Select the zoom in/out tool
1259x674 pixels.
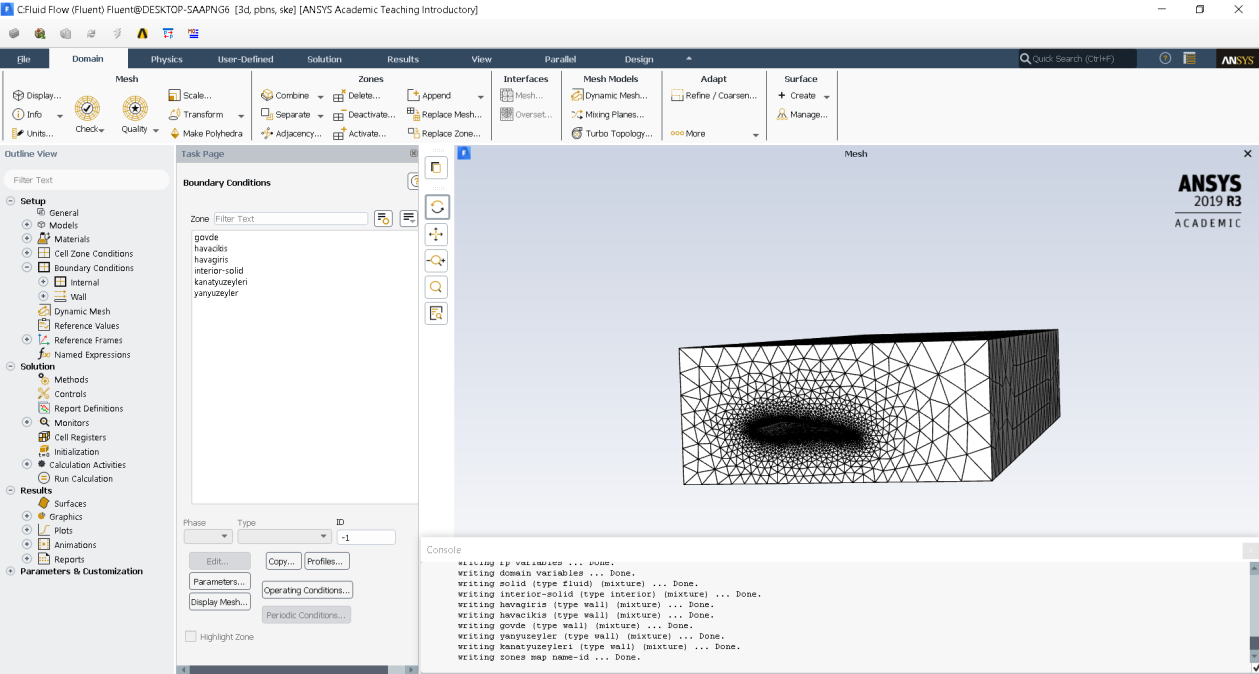[436, 261]
